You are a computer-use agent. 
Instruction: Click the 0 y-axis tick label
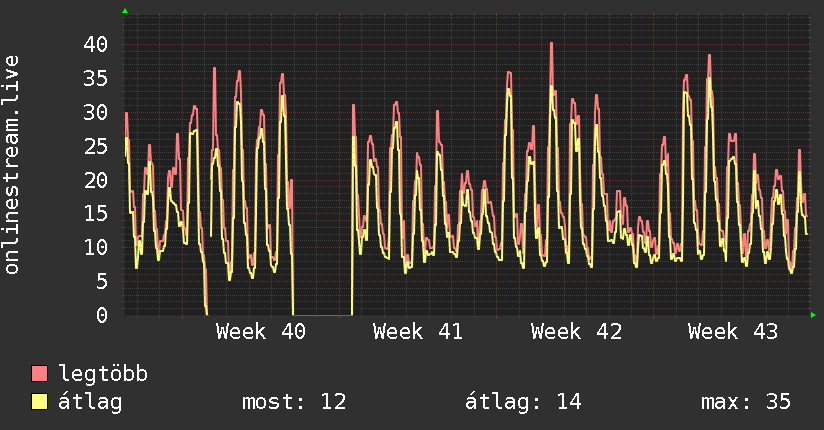coord(102,315)
